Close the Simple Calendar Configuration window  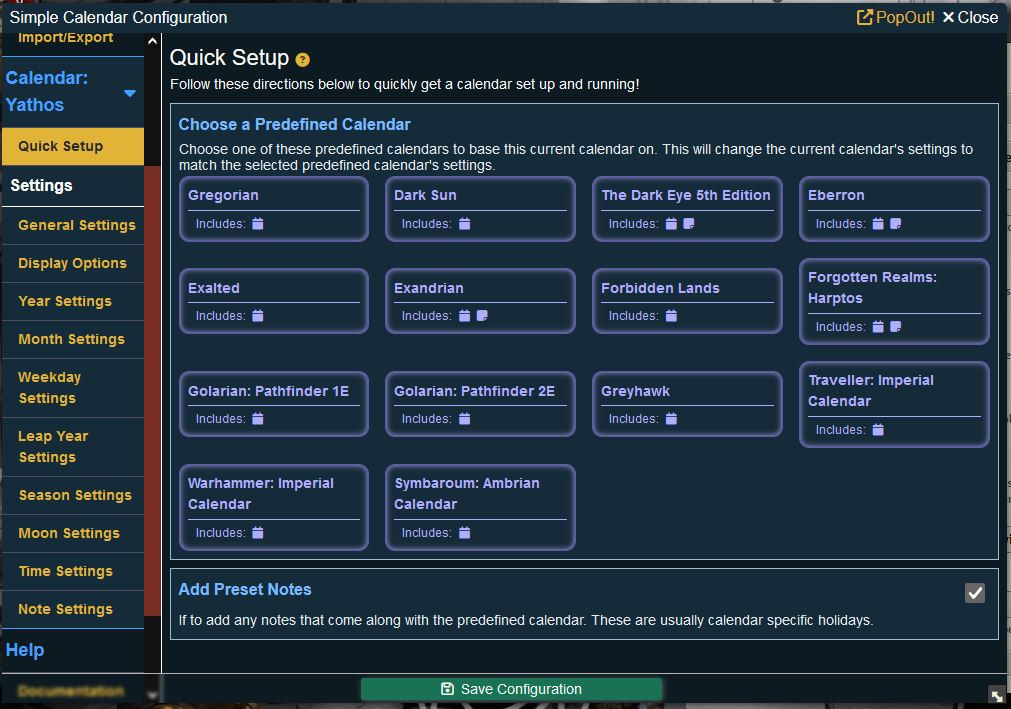click(970, 17)
